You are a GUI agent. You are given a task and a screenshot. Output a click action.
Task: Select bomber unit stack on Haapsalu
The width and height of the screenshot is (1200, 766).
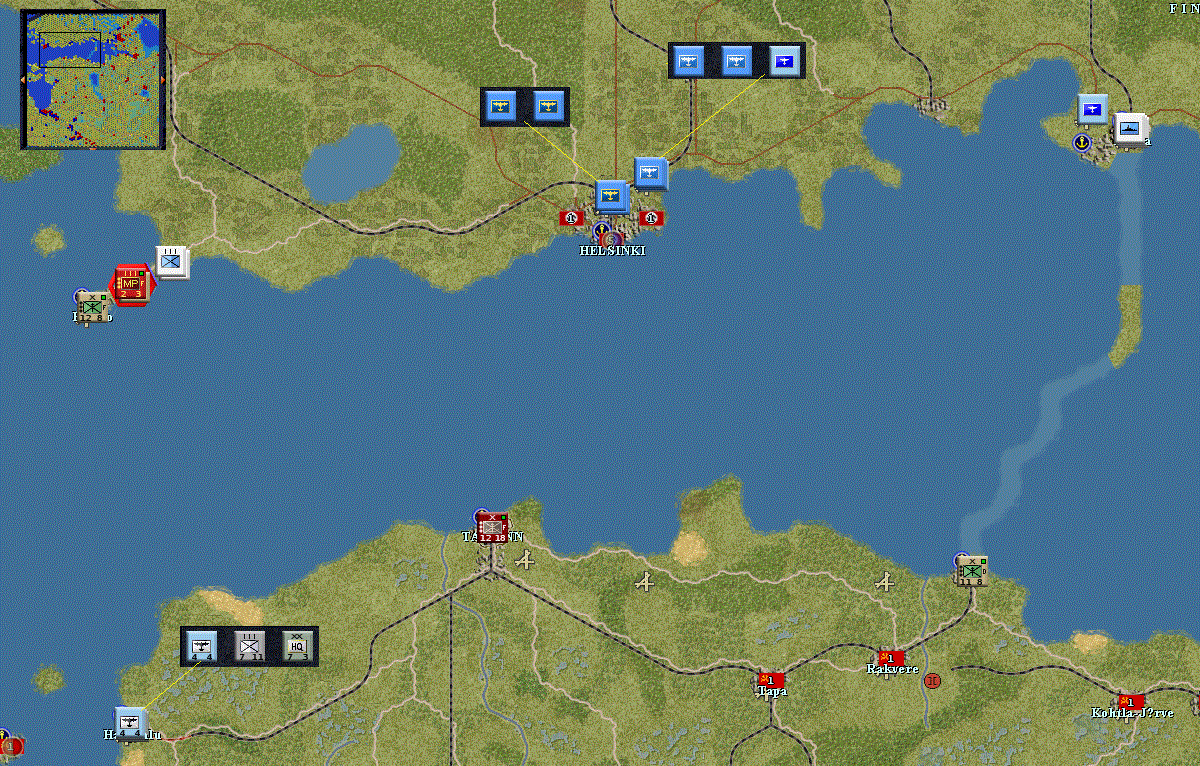pyautogui.click(x=131, y=722)
